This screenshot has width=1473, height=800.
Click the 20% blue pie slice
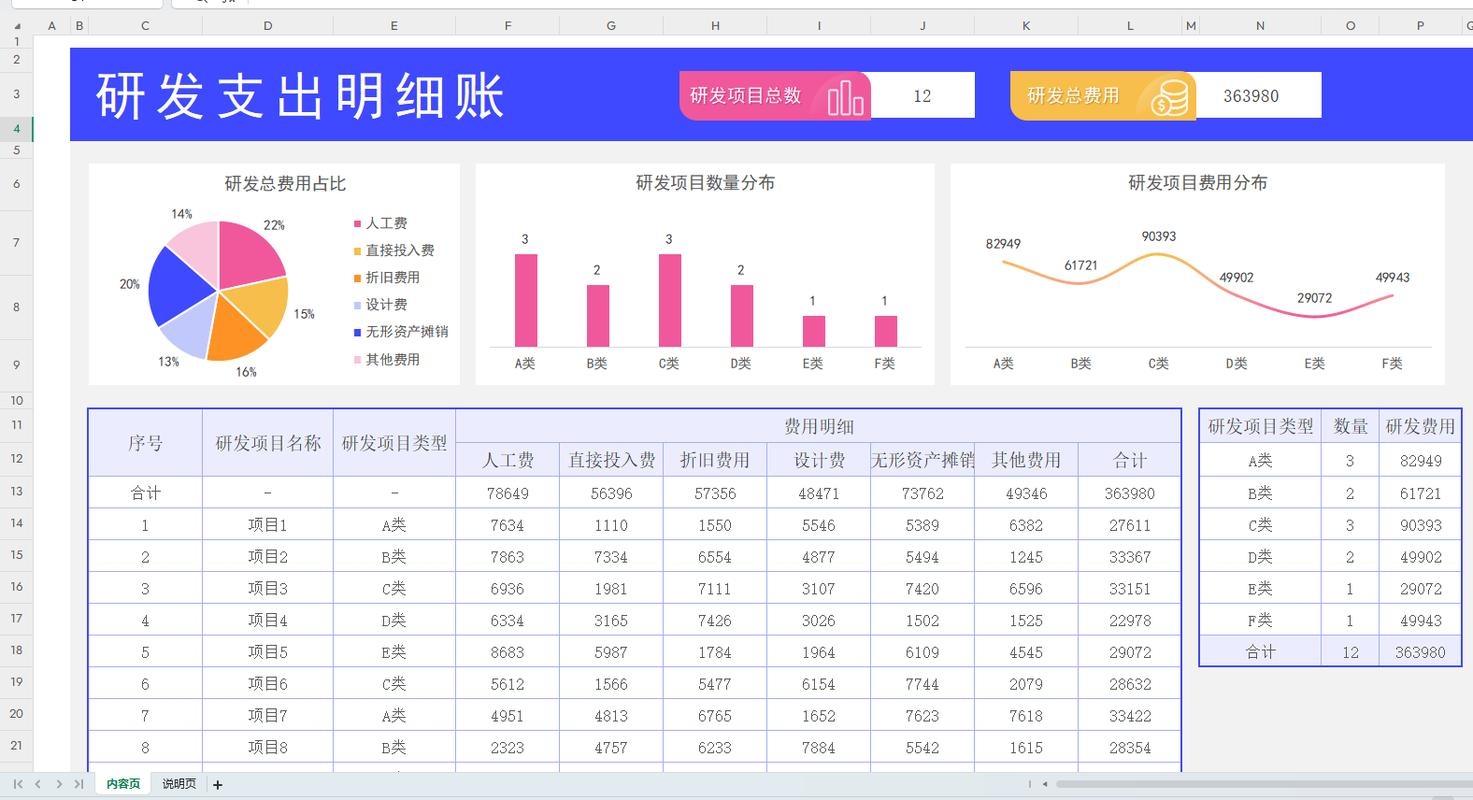click(178, 287)
